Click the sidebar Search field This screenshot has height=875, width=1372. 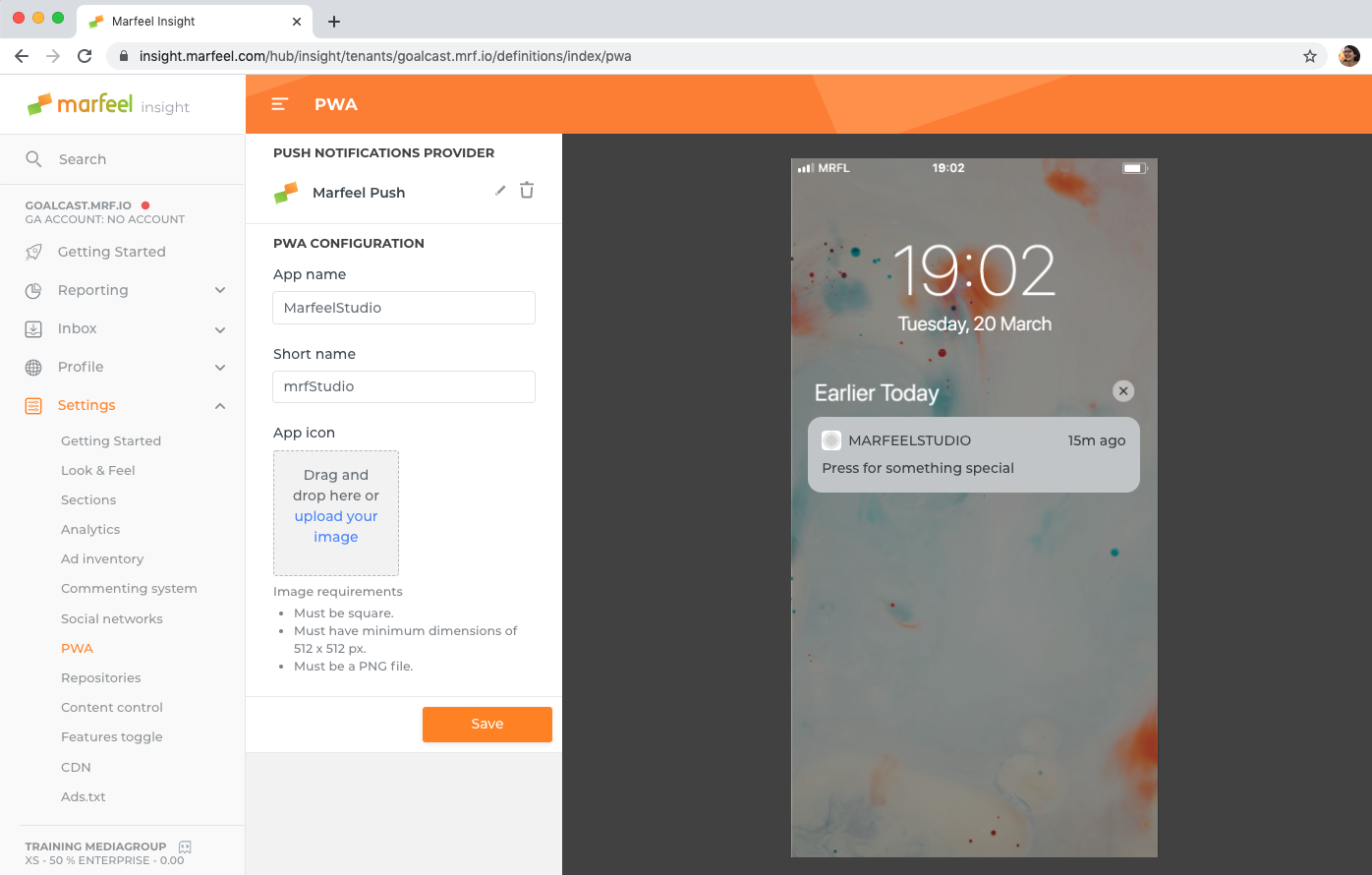point(123,159)
